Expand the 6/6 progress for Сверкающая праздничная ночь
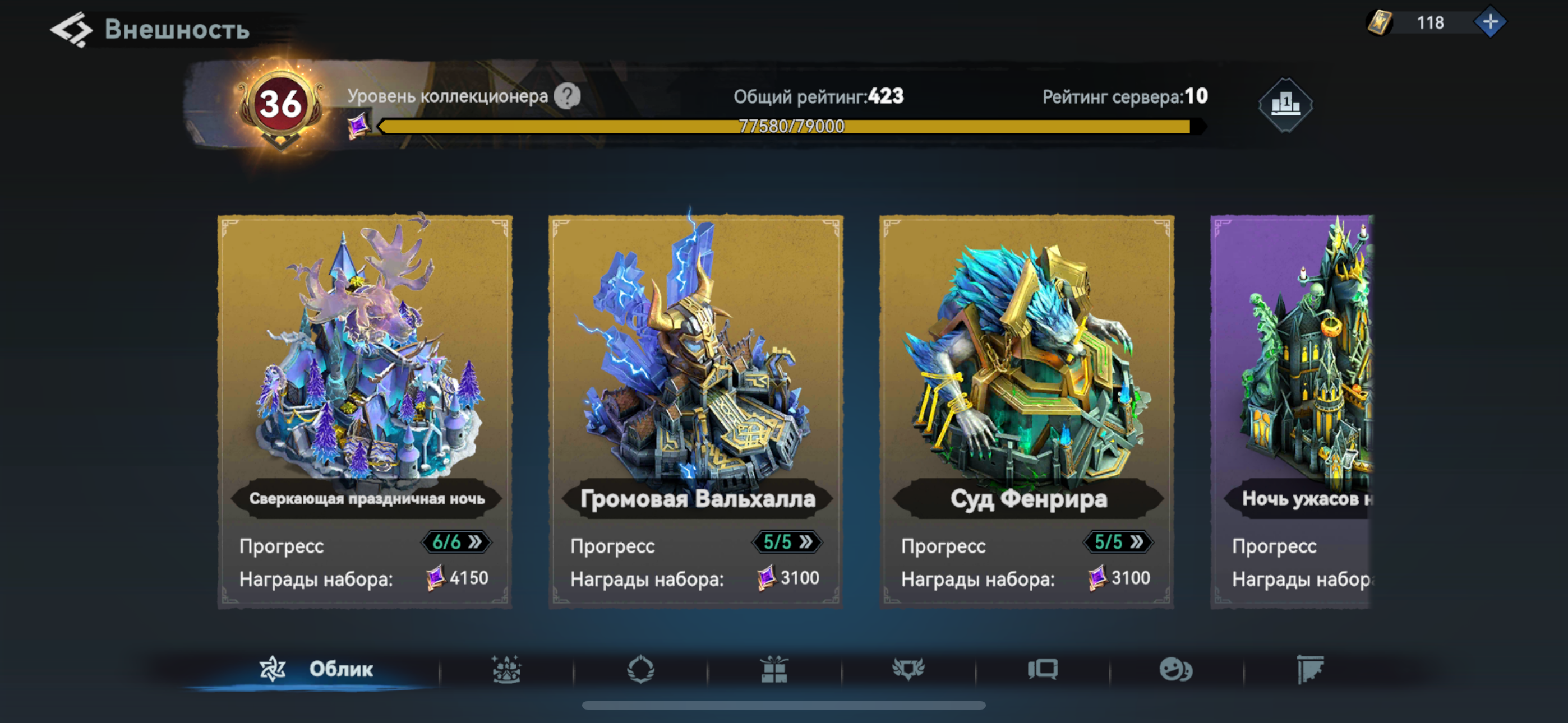 click(x=456, y=541)
